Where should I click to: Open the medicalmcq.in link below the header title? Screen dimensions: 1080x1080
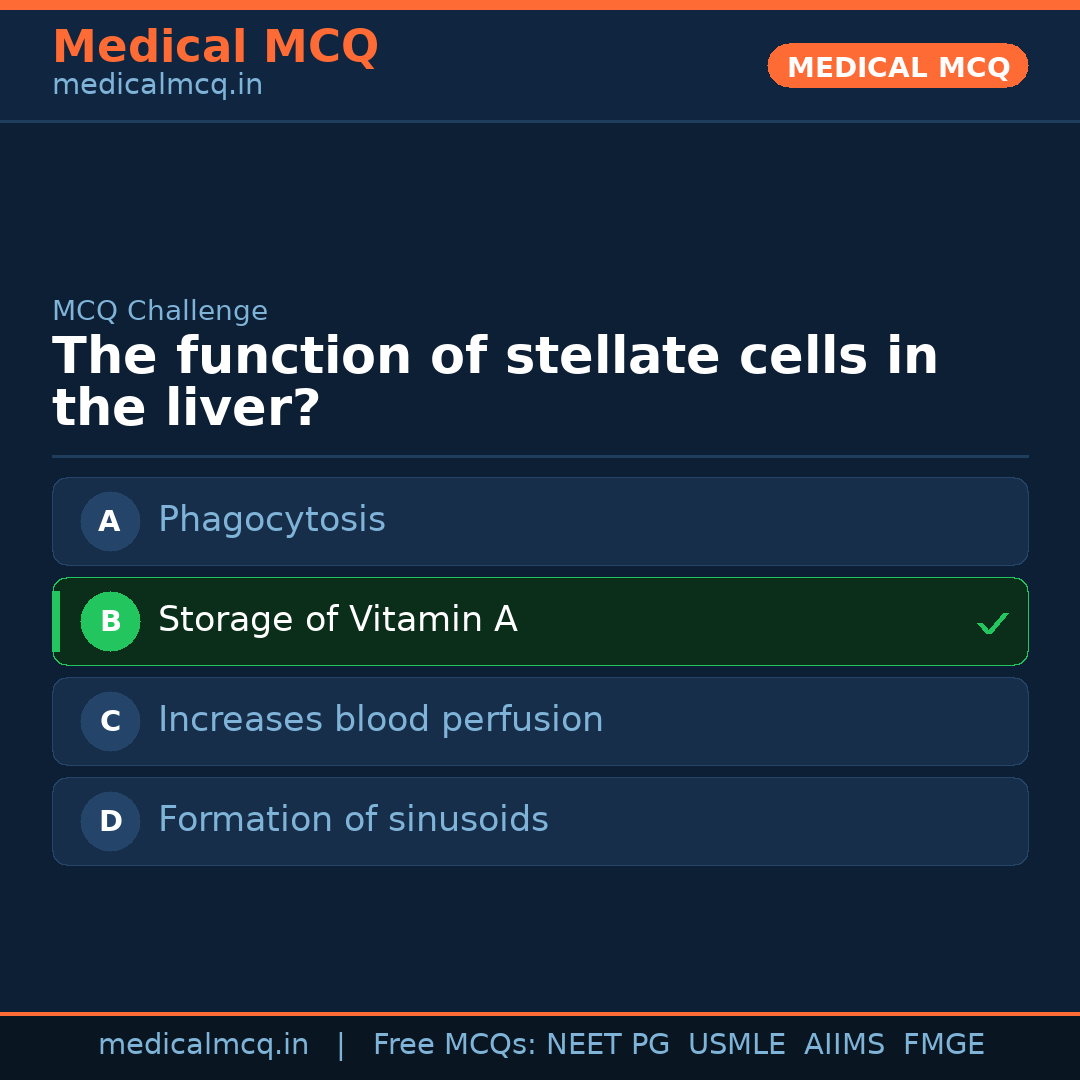point(157,85)
